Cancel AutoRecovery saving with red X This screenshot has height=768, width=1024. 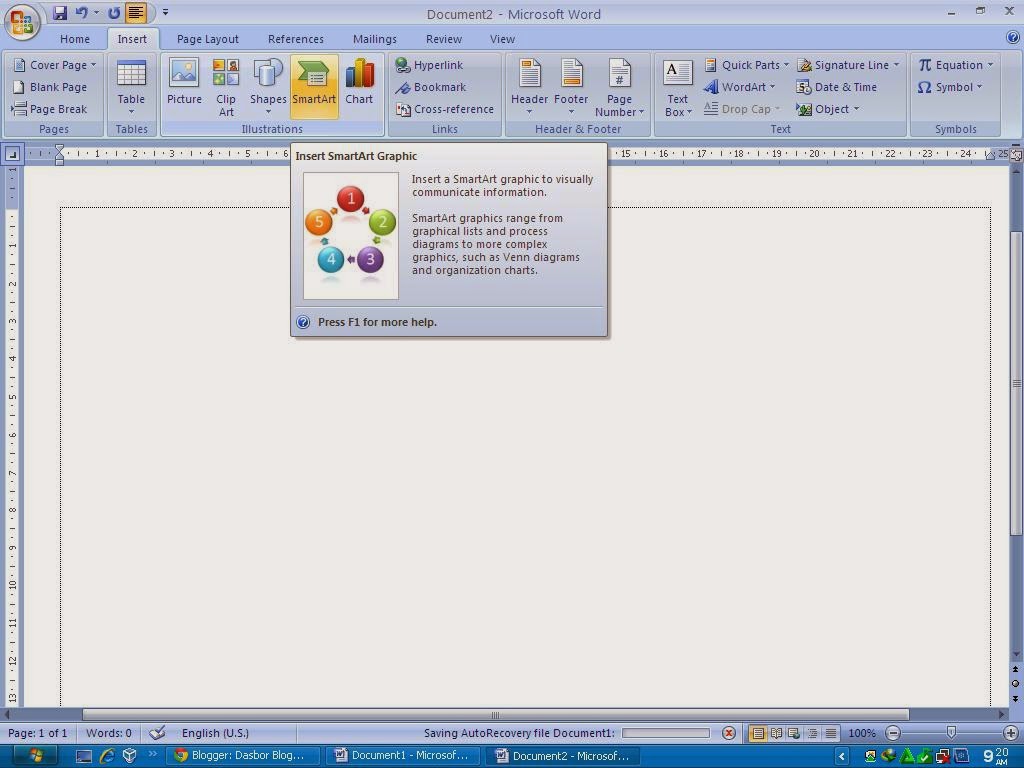click(729, 733)
